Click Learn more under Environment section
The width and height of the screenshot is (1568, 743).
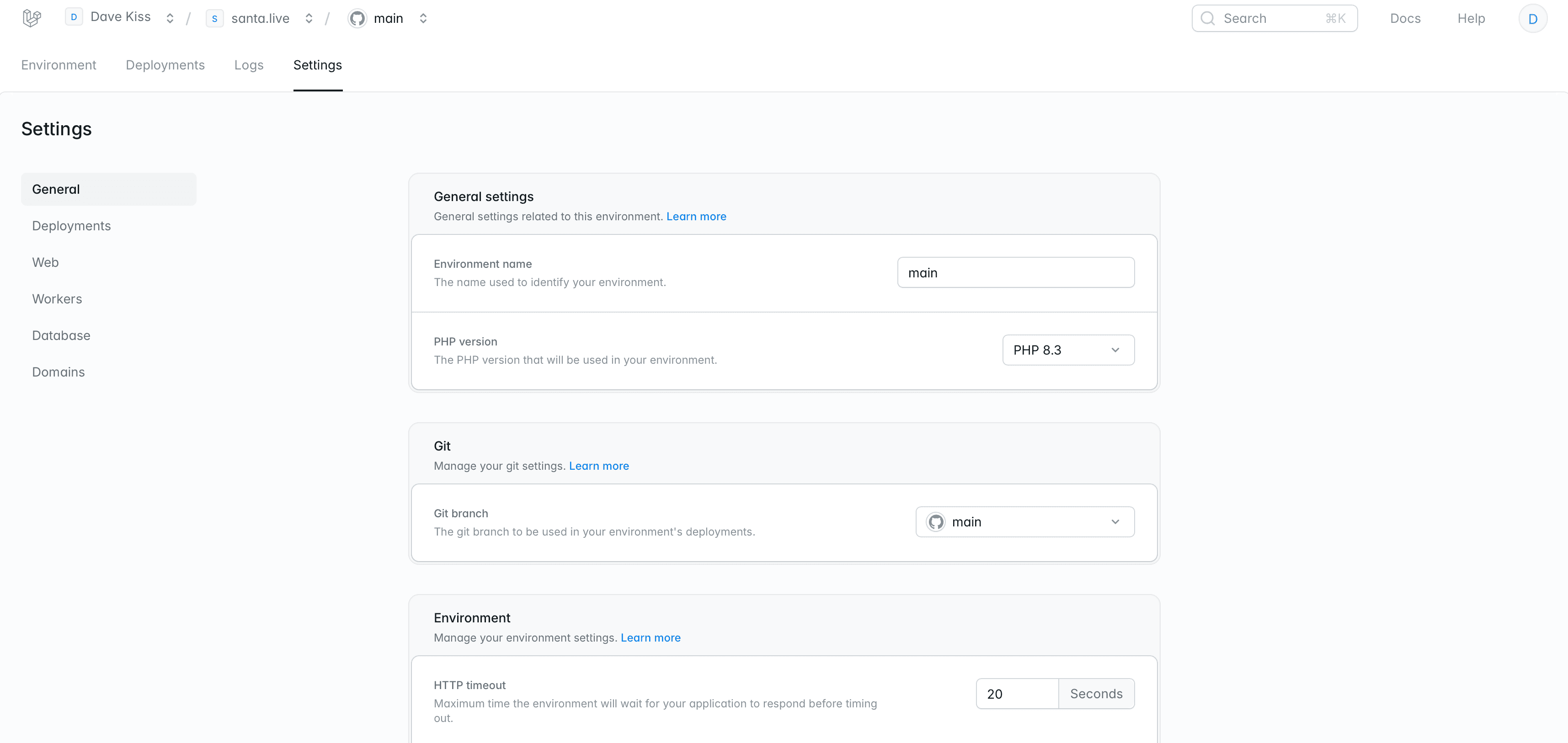[x=650, y=637]
